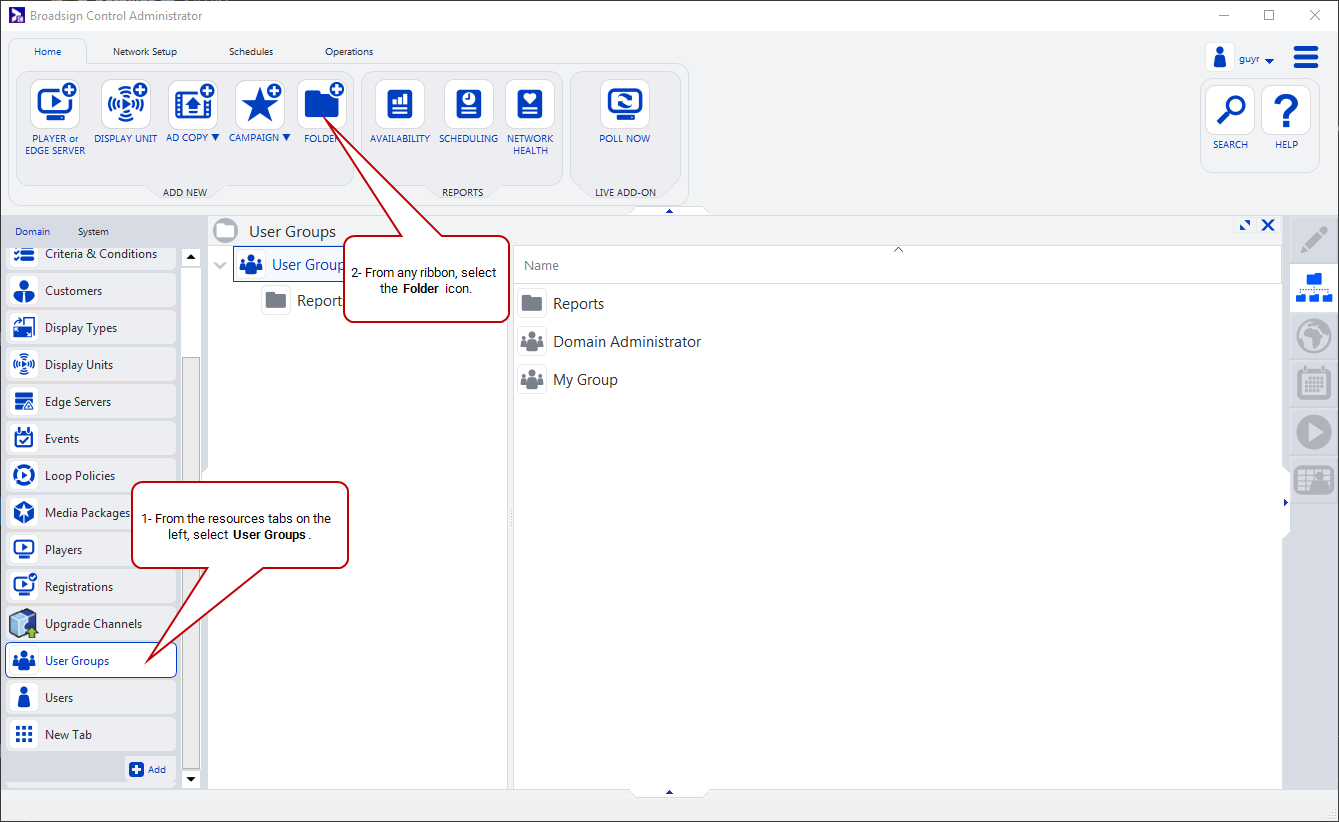Viewport: 1339px width, 822px height.
Task: Expand the User Groups panel to full view
Action: click(x=1245, y=226)
